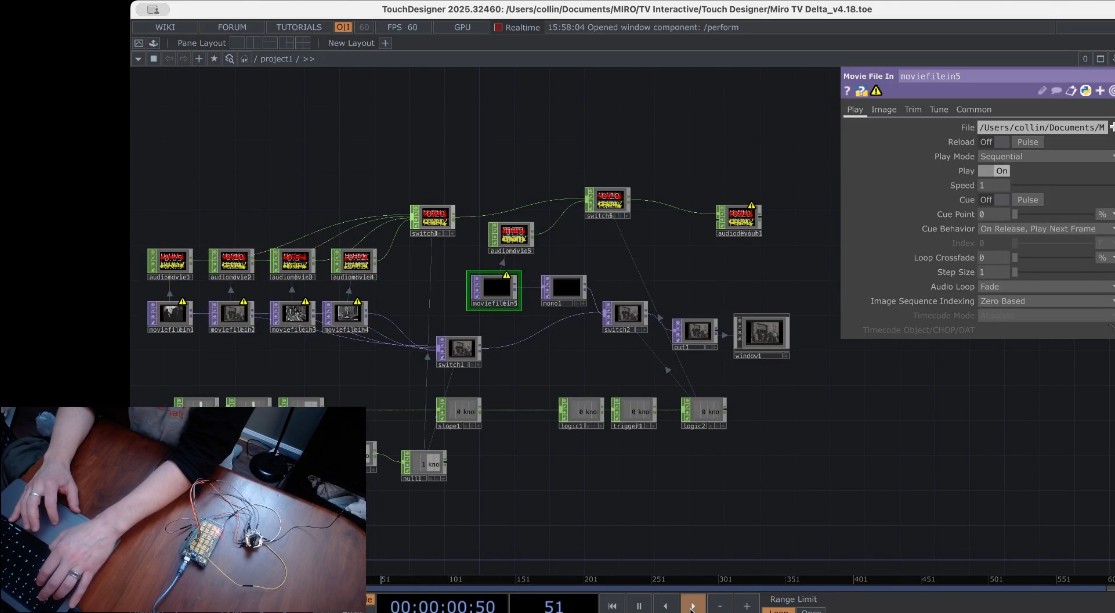Edit the moviefilein5 name field

pyautogui.click(x=1005, y=76)
